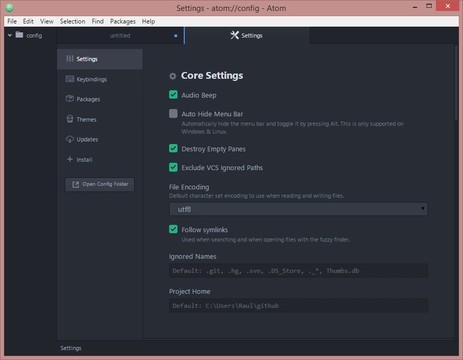The height and width of the screenshot is (360, 463).
Task: Click the keyboard icon beside Keybindings
Action: click(x=70, y=79)
